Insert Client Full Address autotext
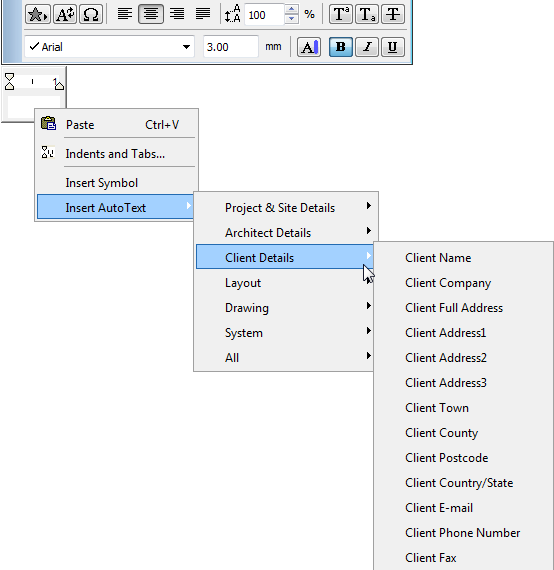554x570 pixels. click(463, 308)
